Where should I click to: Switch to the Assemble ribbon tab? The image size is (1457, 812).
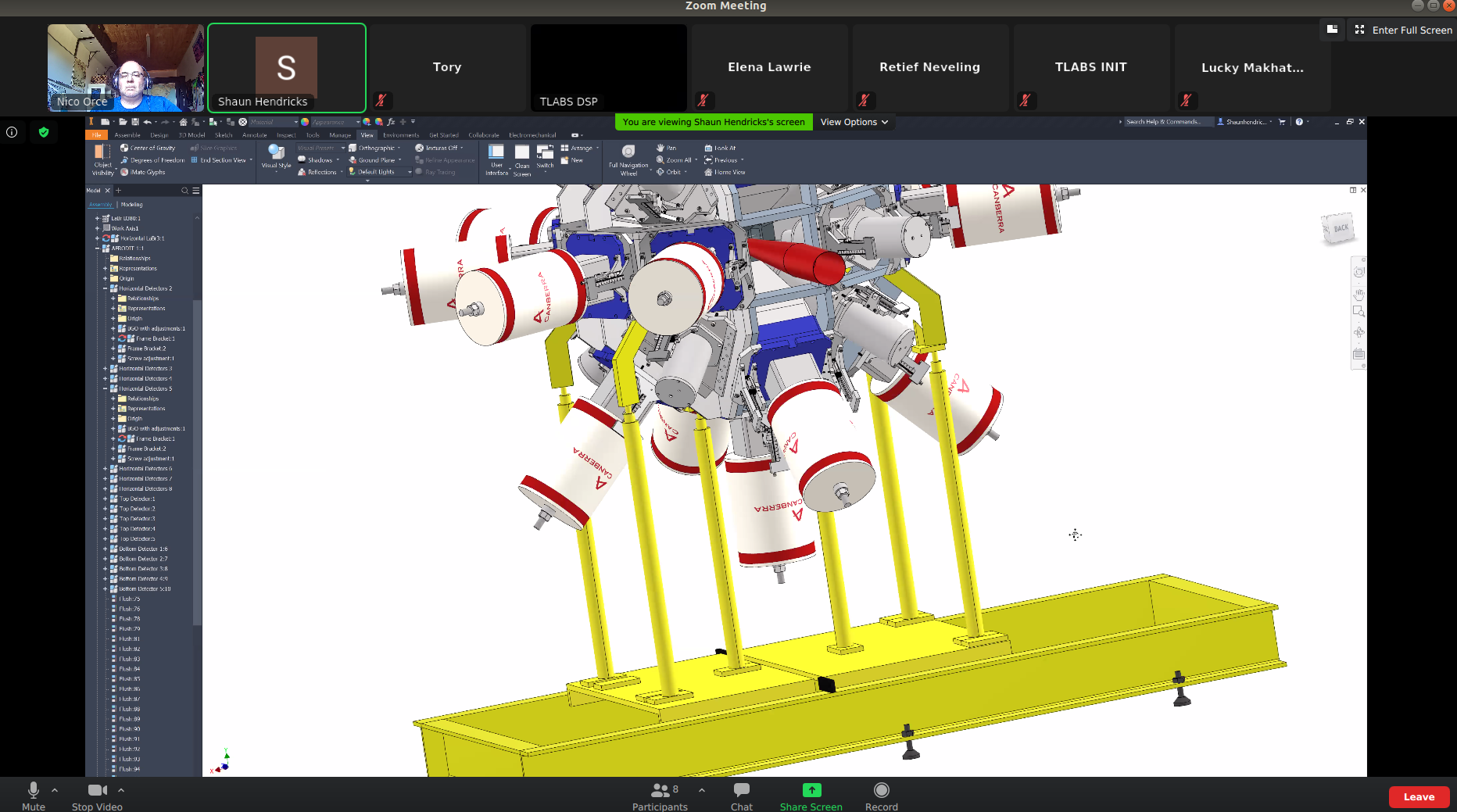tap(127, 135)
